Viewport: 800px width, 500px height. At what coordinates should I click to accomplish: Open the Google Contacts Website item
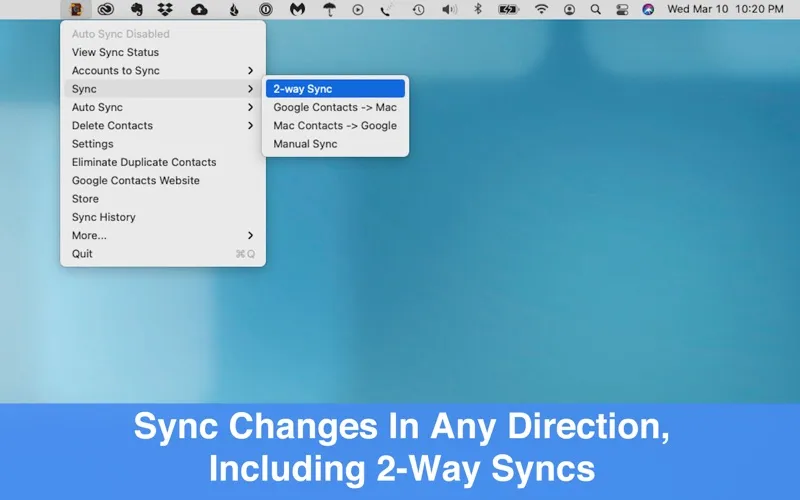click(136, 181)
